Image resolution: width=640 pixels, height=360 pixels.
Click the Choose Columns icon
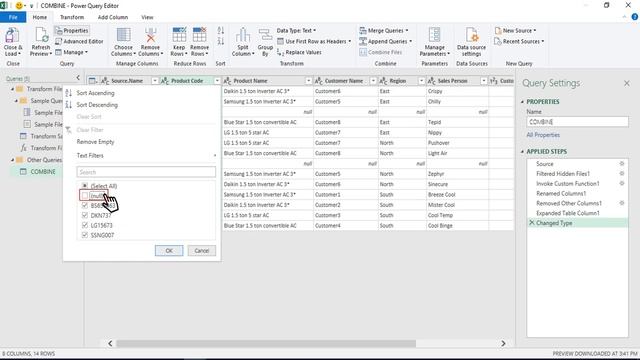123,36
